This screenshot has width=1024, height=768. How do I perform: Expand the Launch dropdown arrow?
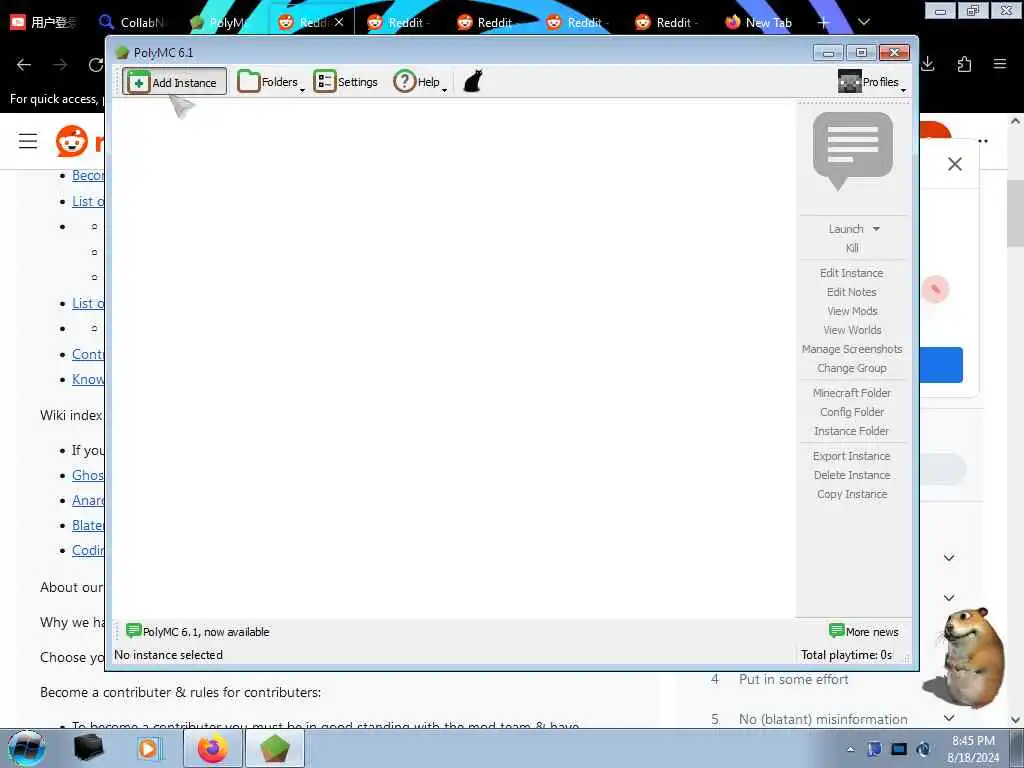[876, 229]
